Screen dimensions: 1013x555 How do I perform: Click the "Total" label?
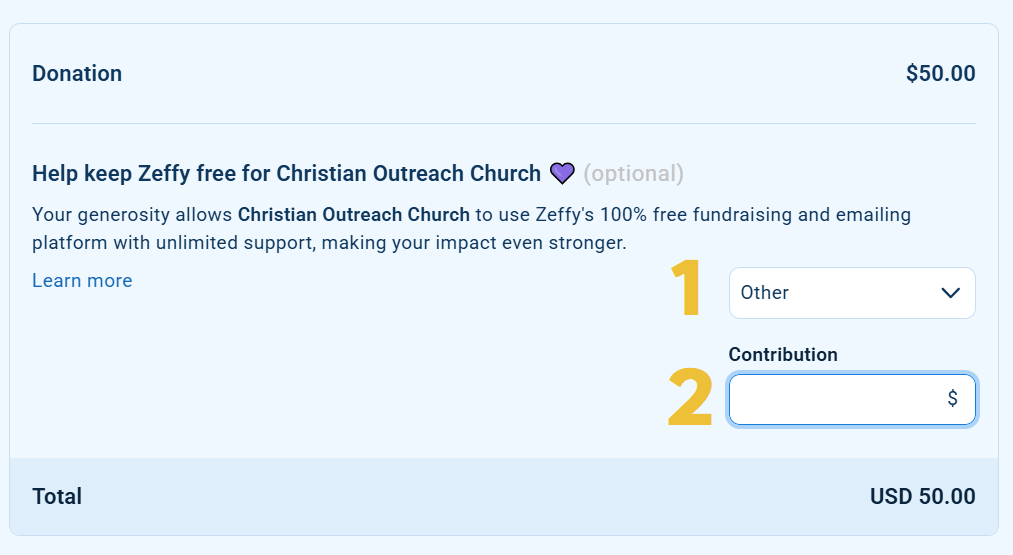point(57,496)
